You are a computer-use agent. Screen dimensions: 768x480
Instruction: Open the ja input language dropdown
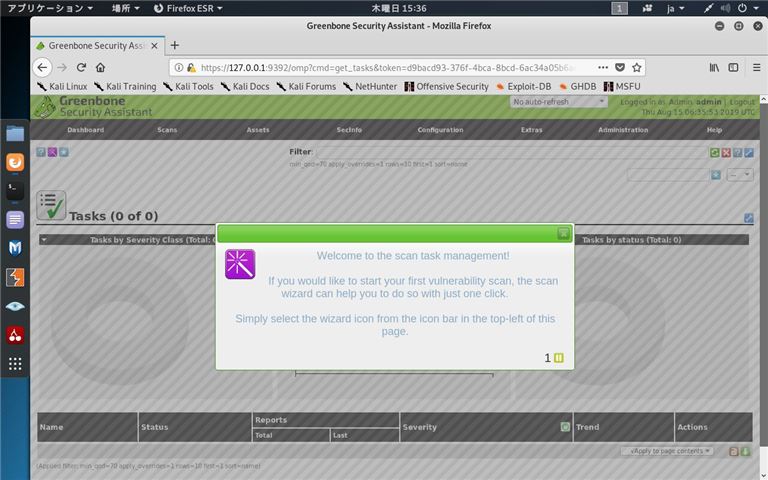675,8
